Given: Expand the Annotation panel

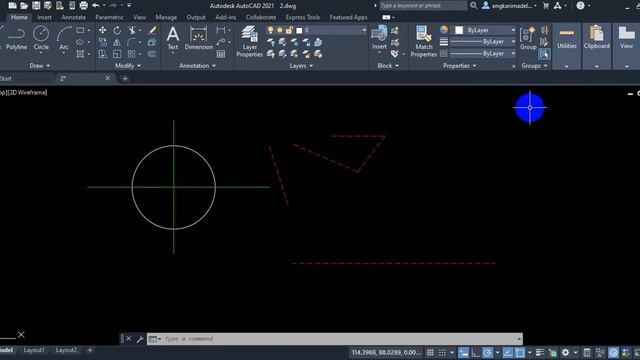Looking at the screenshot, I should tap(198, 66).
